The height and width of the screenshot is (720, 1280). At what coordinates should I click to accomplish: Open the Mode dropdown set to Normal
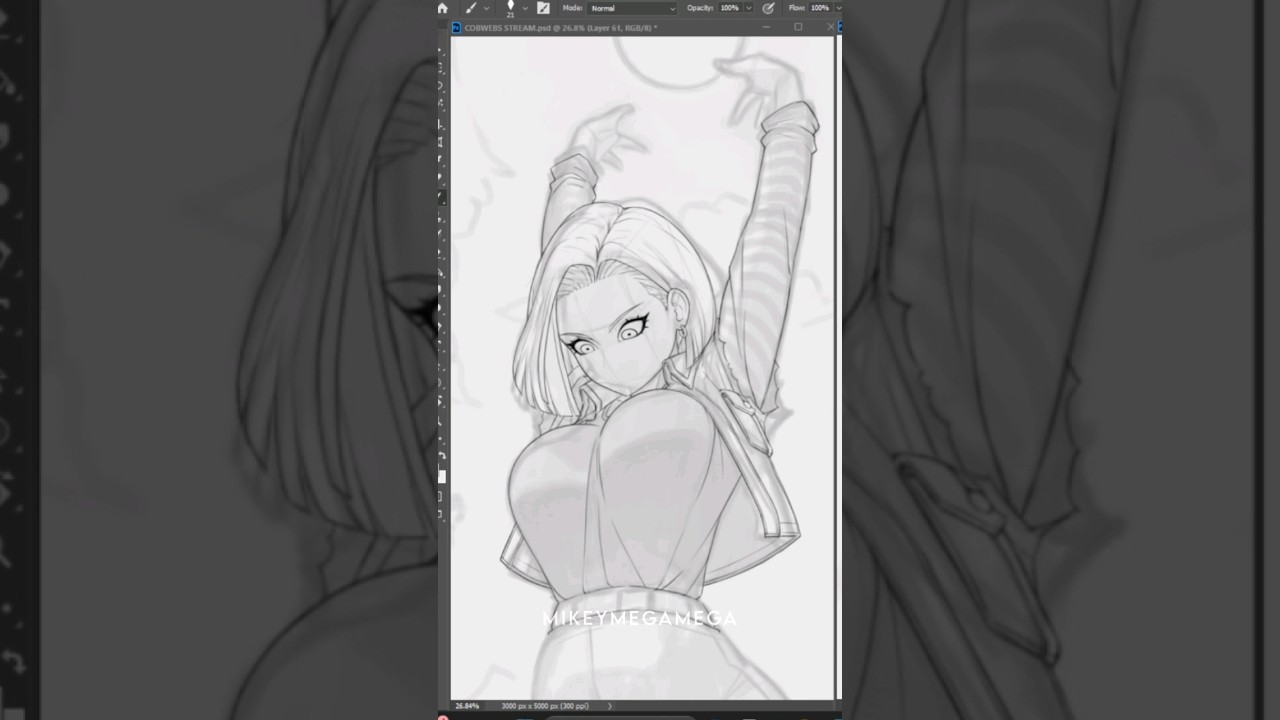[x=632, y=8]
